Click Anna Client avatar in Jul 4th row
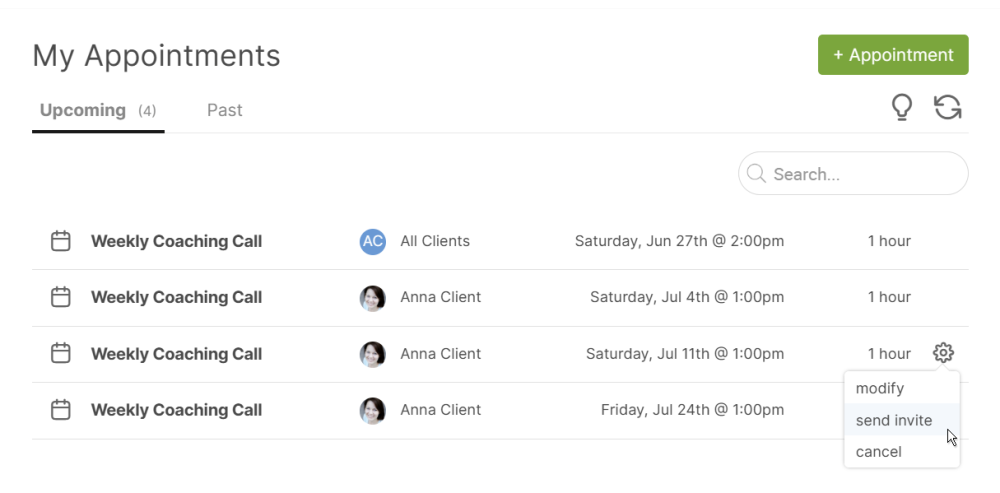1000x493 pixels. tap(372, 298)
